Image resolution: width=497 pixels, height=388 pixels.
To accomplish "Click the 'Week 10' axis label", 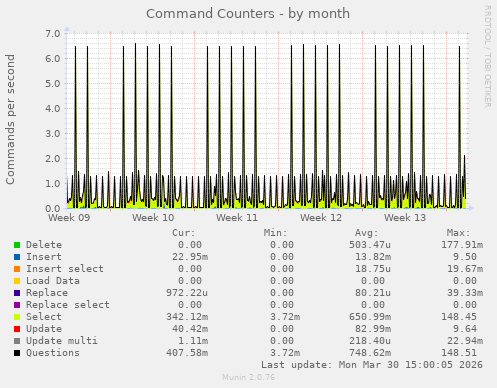I will (153, 218).
